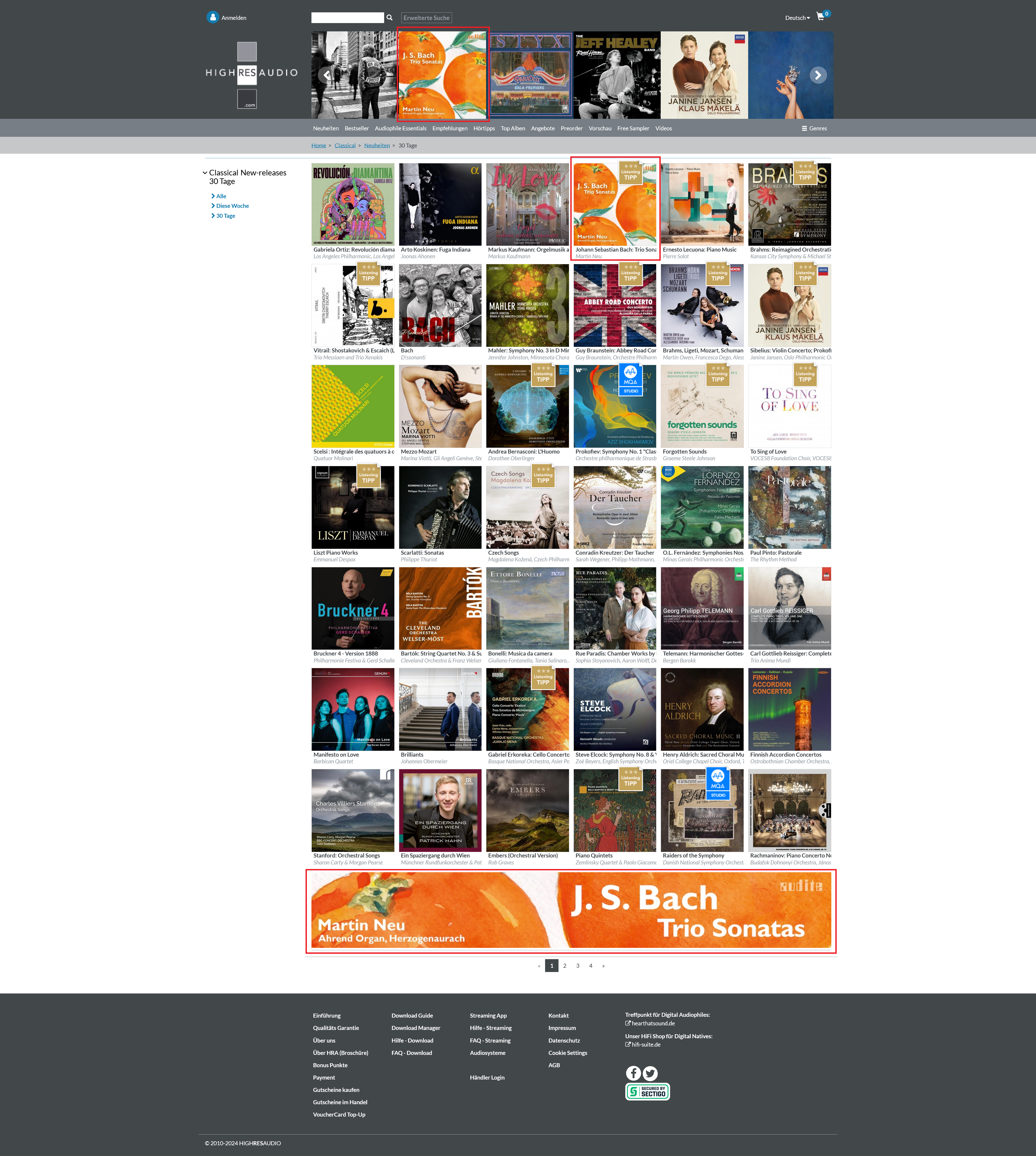Image resolution: width=1036 pixels, height=1156 pixels.
Task: Collapse the Classical New-releases sidebar section
Action: 205,172
